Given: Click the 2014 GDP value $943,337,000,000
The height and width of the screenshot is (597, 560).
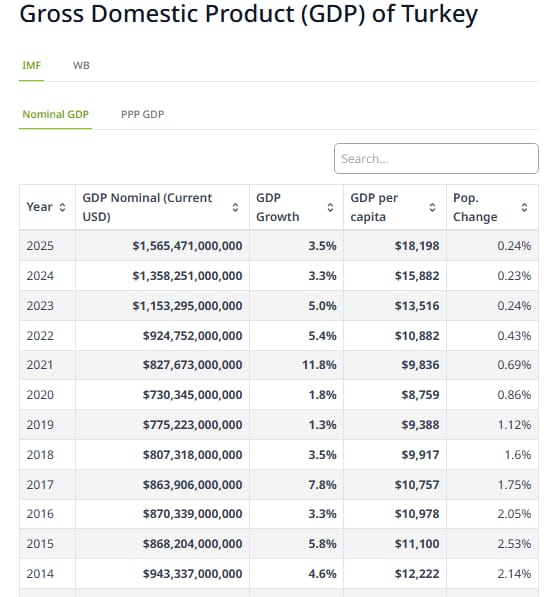Looking at the screenshot, I should point(193,574).
